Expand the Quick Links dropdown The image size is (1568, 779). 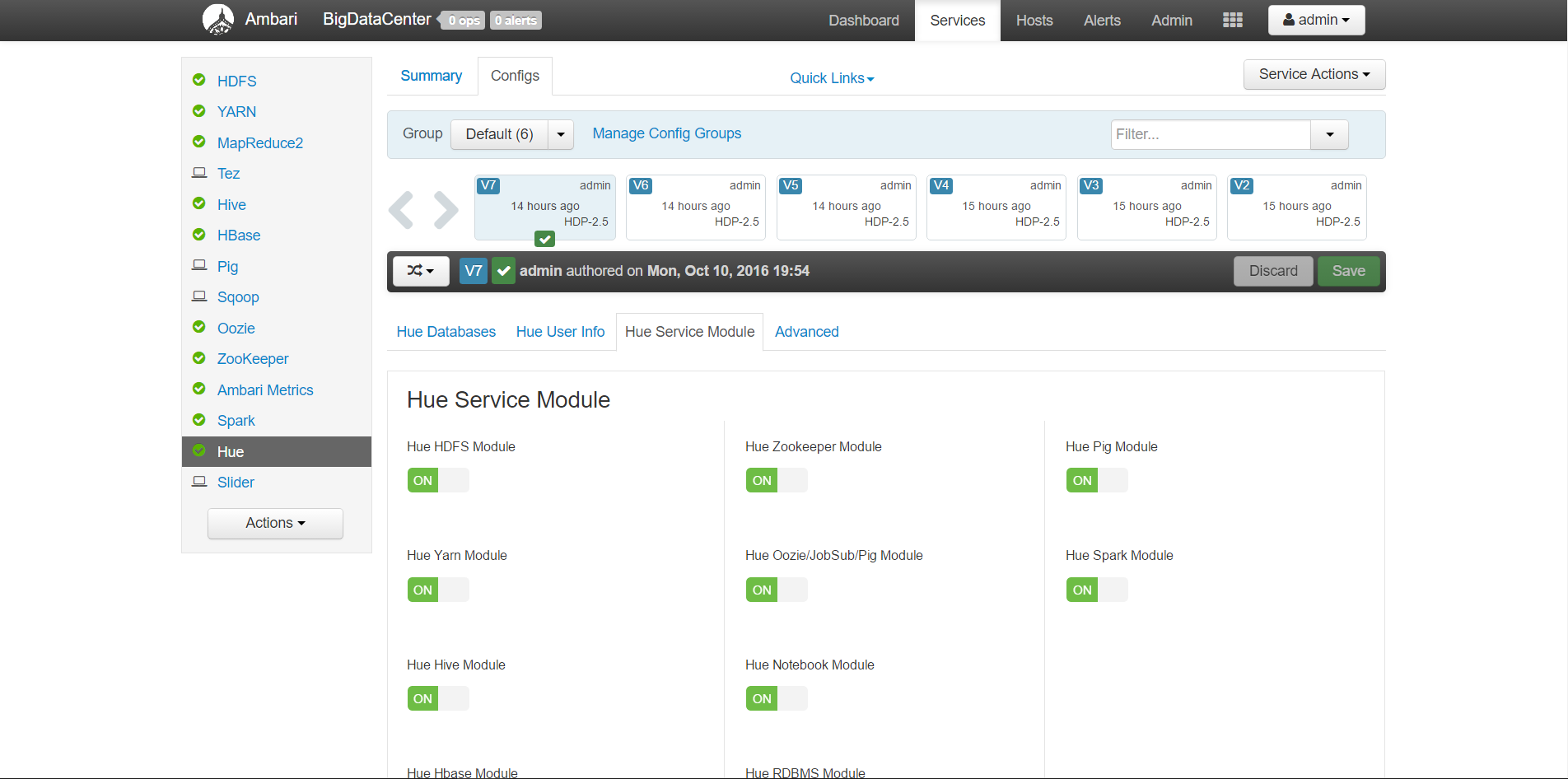point(832,78)
